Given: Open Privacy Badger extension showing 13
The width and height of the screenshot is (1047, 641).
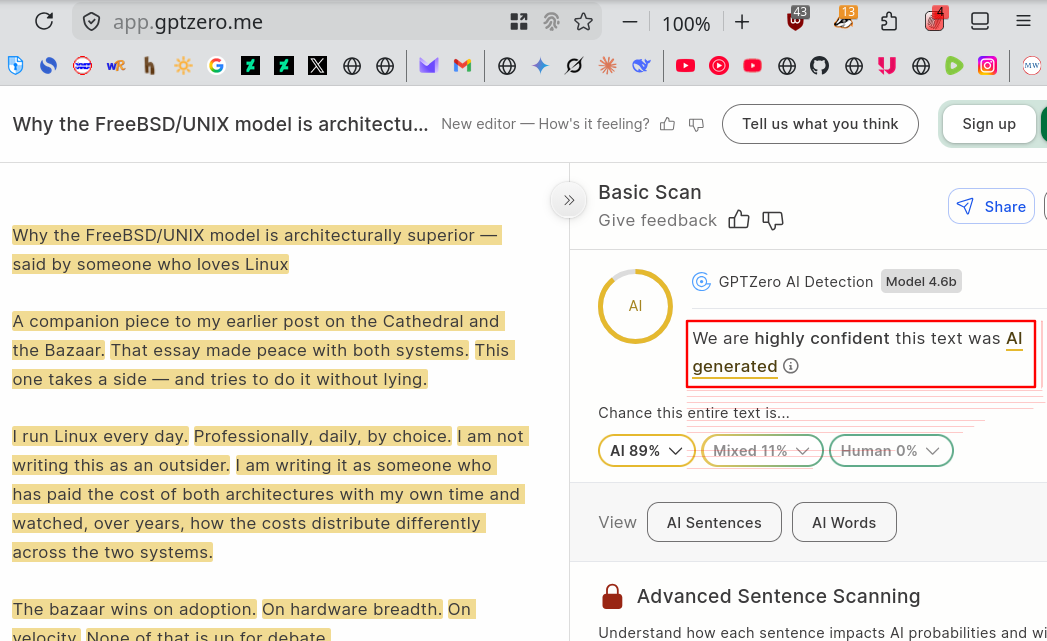Looking at the screenshot, I should (x=845, y=19).
